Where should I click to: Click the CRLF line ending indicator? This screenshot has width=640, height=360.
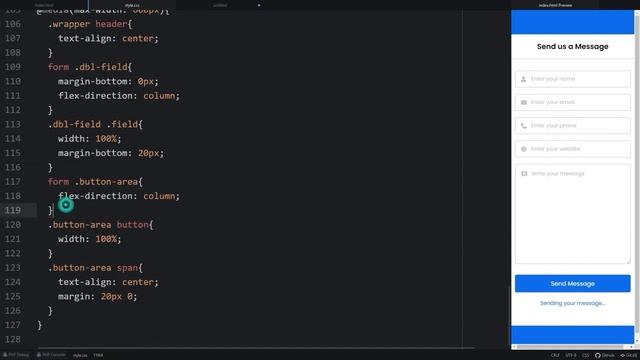point(555,356)
